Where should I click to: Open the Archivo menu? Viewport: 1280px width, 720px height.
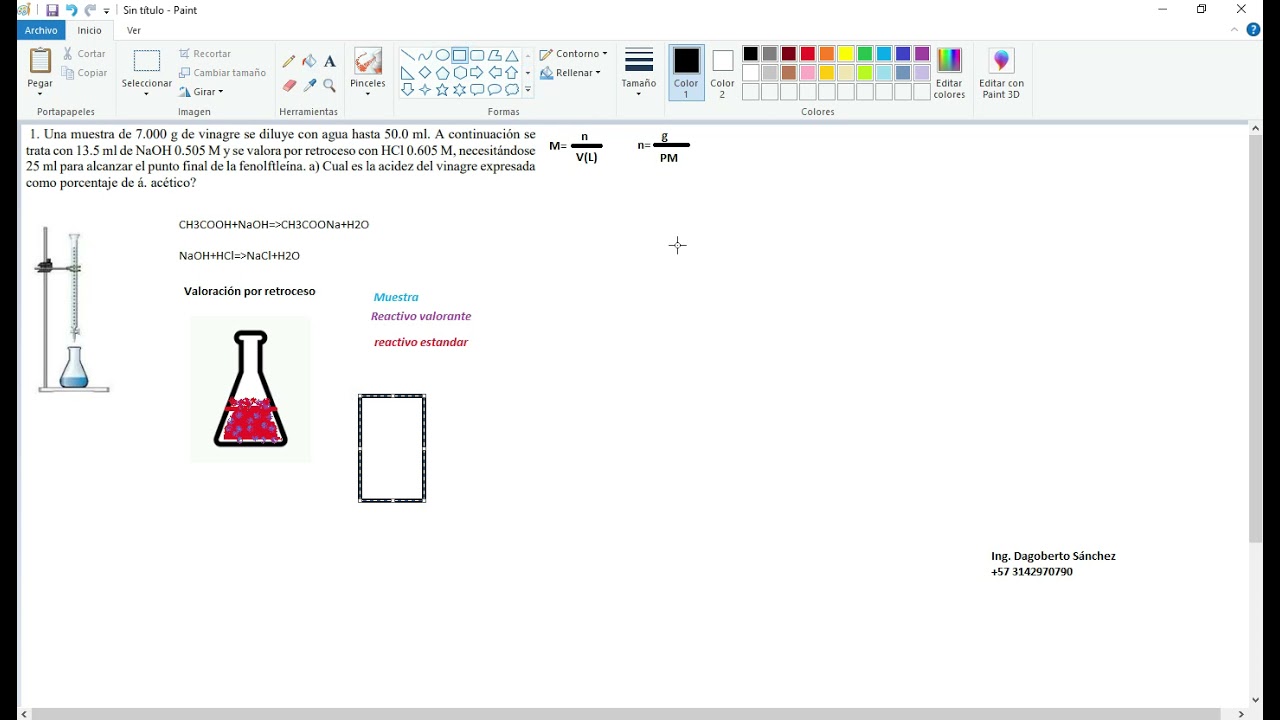(42, 30)
